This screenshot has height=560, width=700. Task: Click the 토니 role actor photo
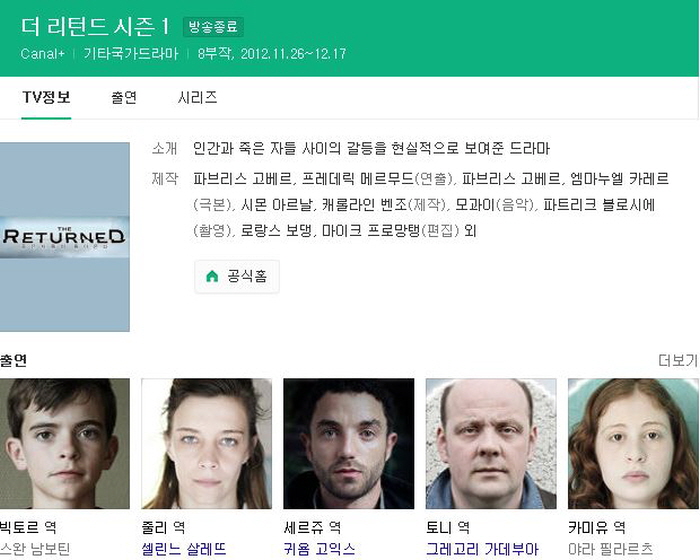pos(491,443)
